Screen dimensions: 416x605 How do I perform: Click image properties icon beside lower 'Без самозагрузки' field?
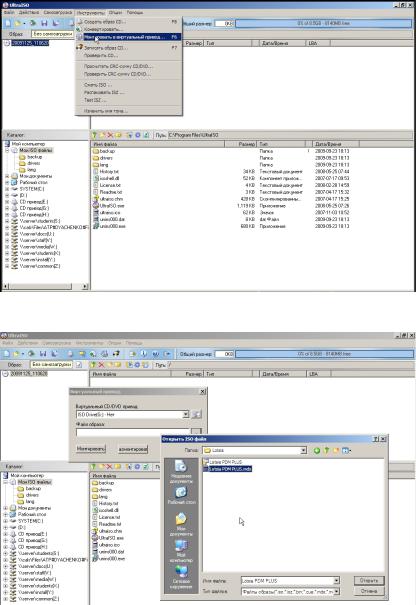(x=79, y=365)
